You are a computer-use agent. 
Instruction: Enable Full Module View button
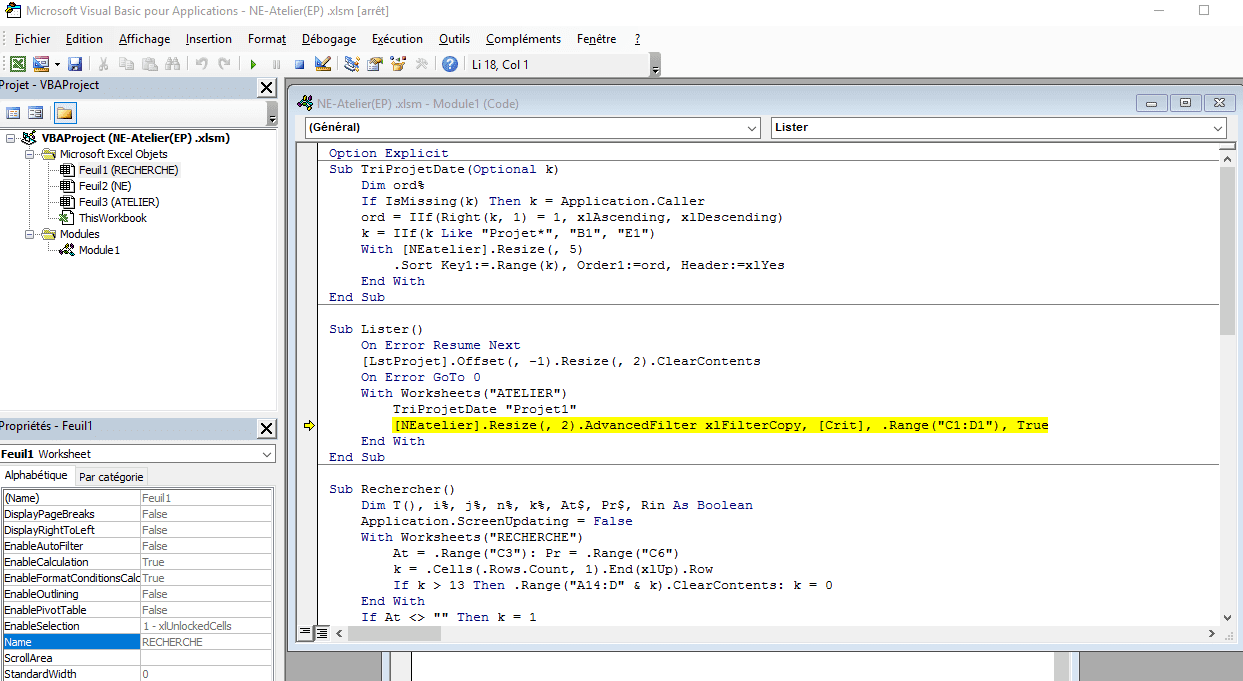click(322, 632)
